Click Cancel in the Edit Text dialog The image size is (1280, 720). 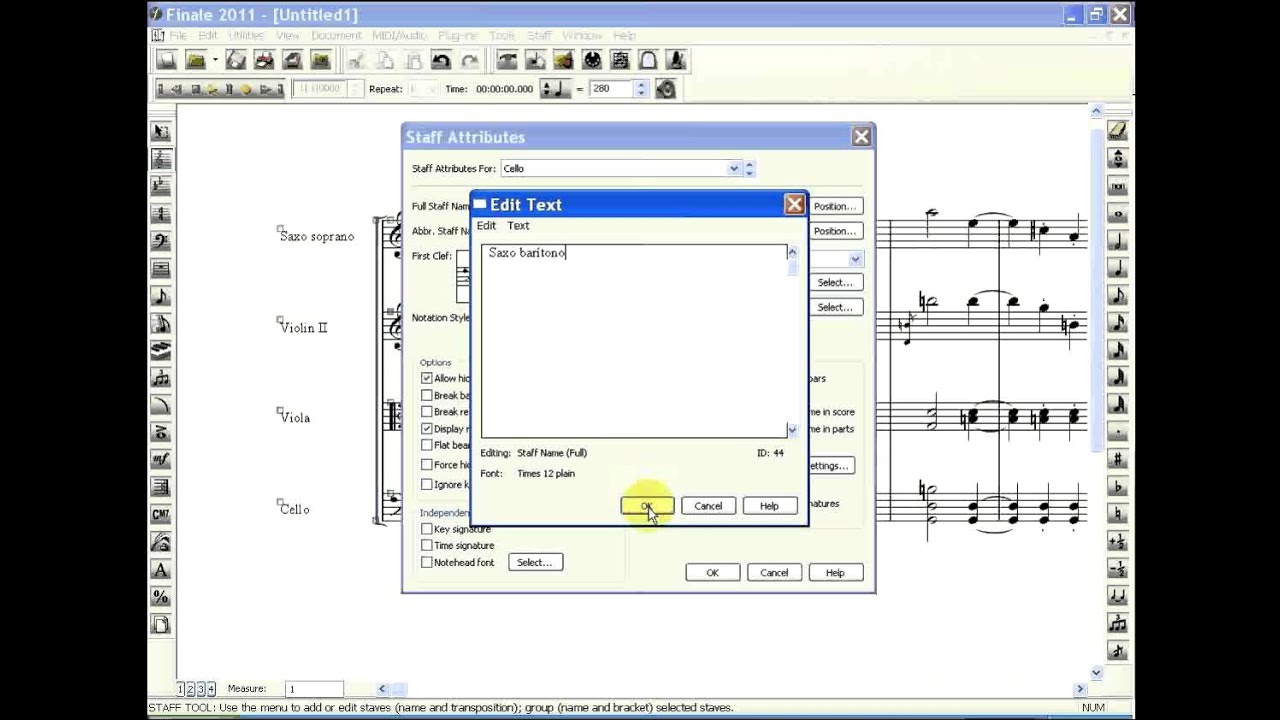pos(708,506)
